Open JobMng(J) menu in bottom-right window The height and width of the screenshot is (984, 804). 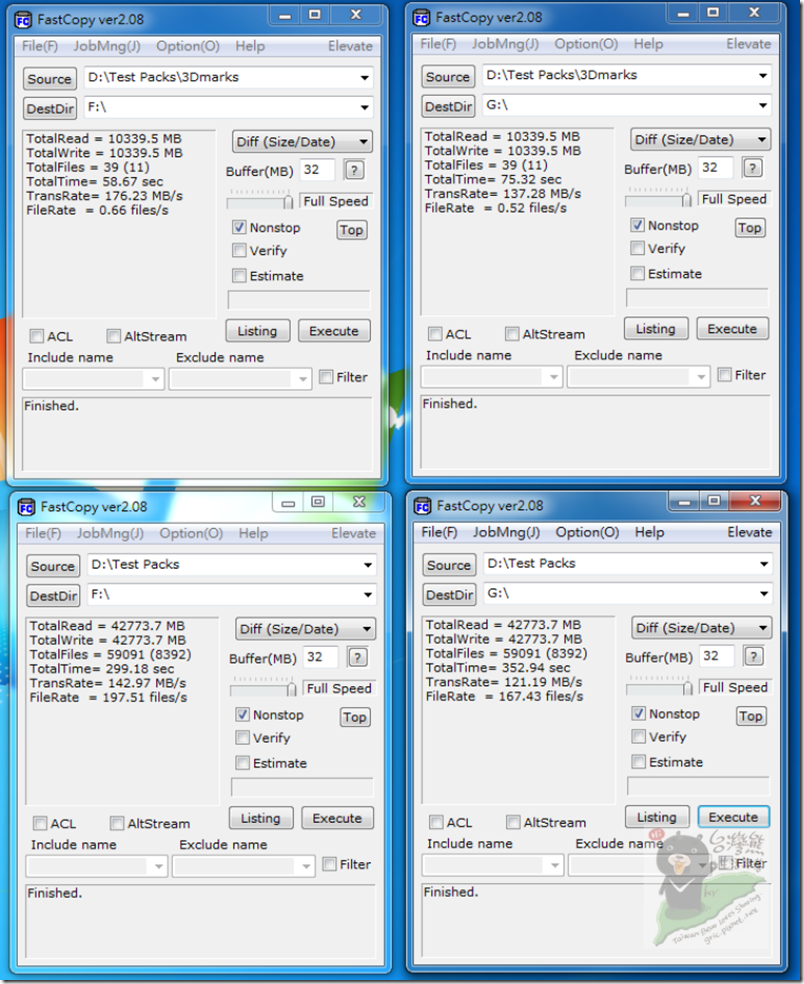[506, 532]
